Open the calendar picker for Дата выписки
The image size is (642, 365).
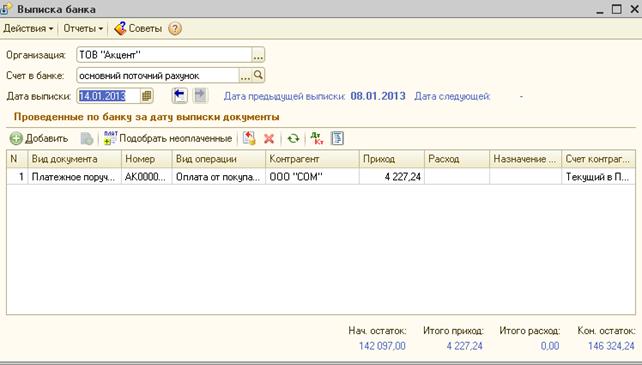pyautogui.click(x=147, y=96)
